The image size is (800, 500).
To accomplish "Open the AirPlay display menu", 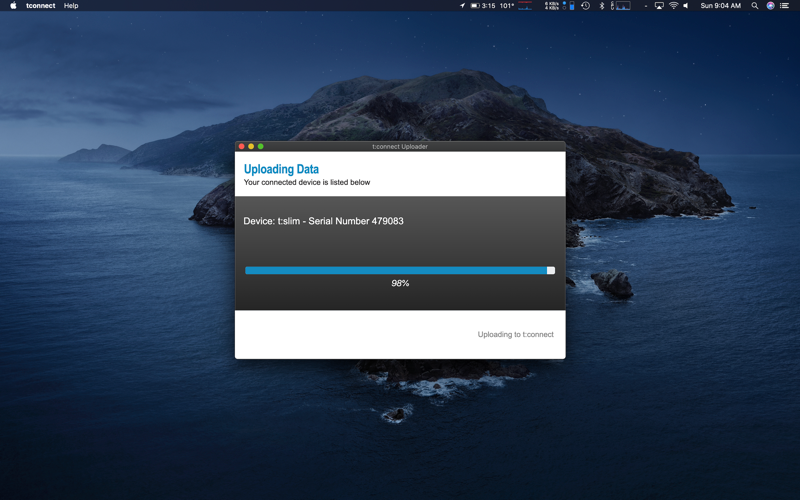I will (x=659, y=6).
